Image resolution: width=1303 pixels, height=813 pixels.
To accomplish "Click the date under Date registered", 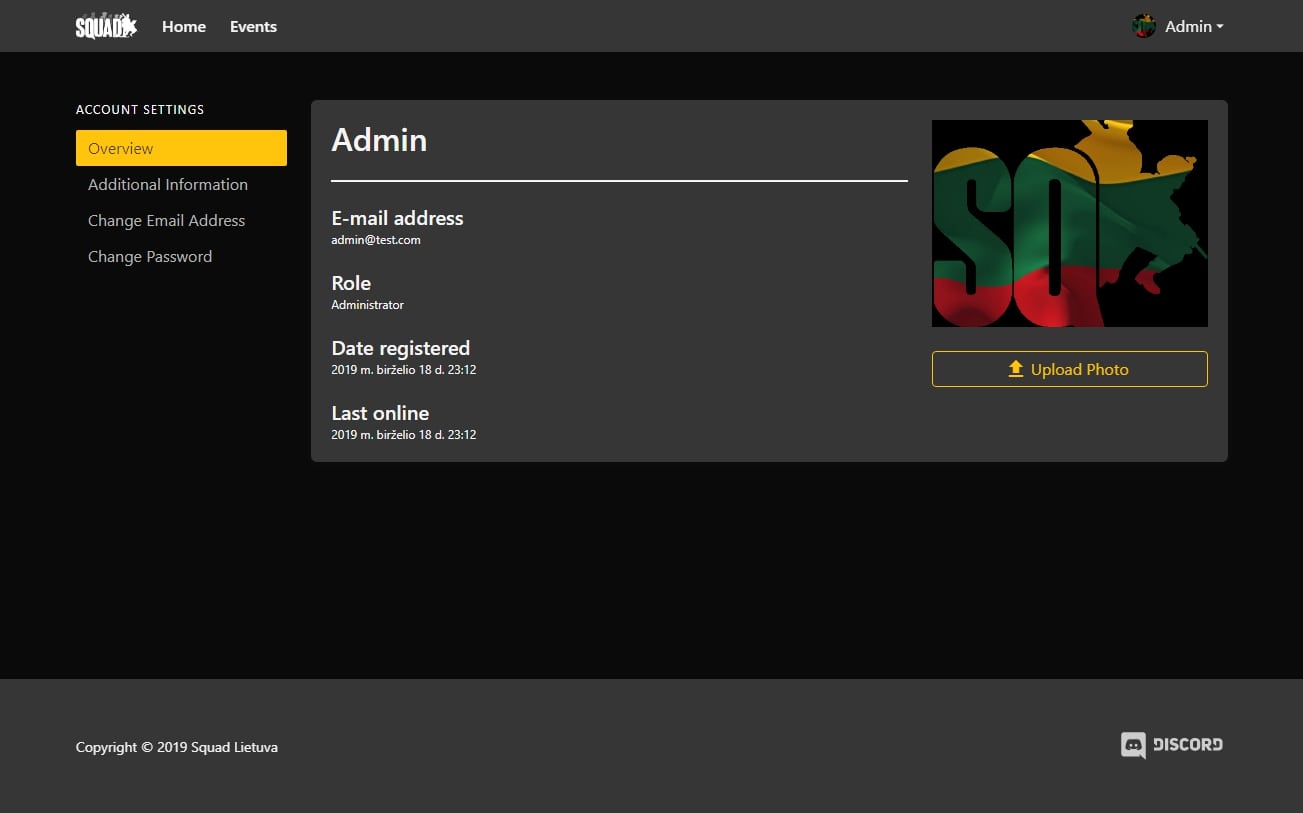I will click(x=404, y=370).
